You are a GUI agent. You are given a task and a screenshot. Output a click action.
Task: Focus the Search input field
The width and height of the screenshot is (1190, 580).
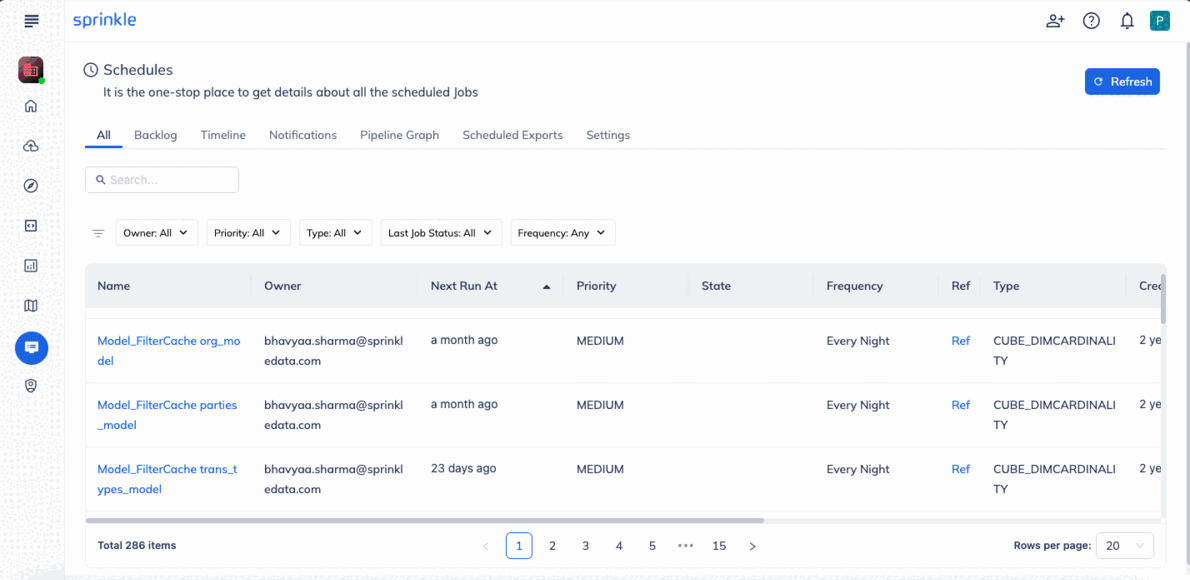click(162, 180)
